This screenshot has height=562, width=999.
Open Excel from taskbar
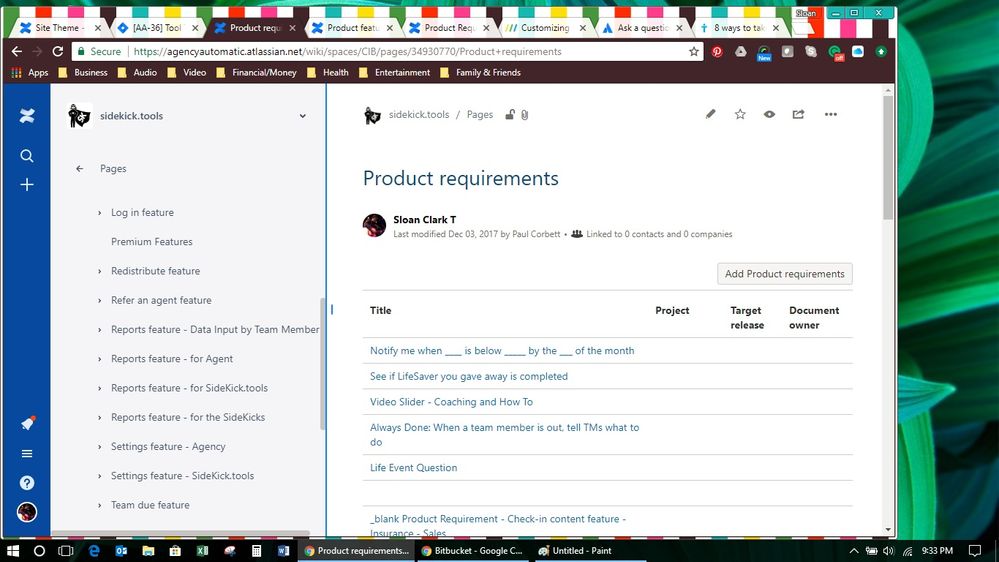[203, 551]
